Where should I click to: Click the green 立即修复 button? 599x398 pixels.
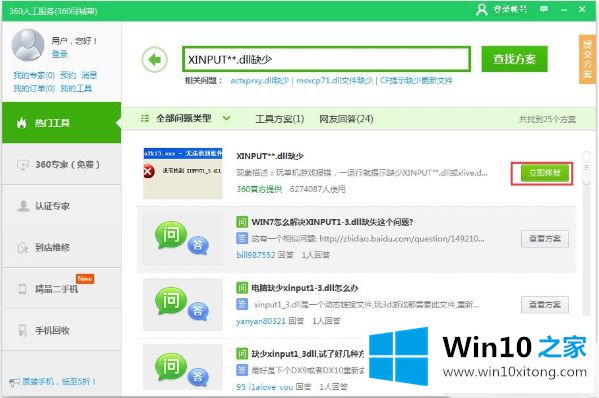(x=545, y=173)
